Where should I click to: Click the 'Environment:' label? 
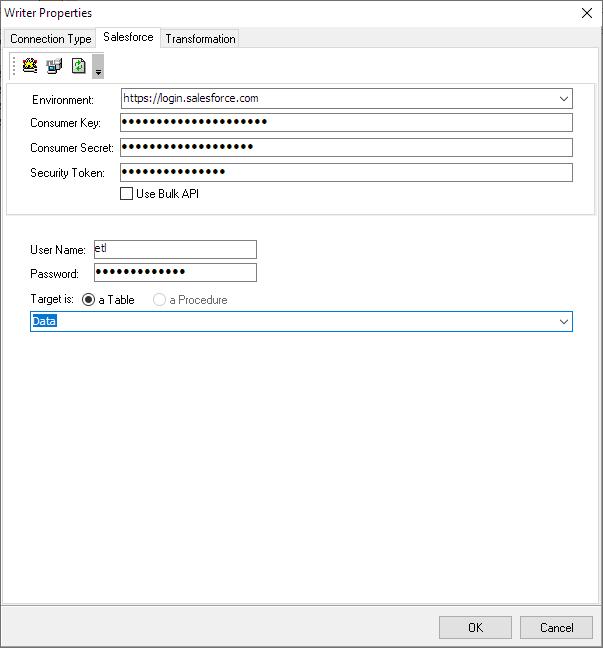click(x=63, y=100)
